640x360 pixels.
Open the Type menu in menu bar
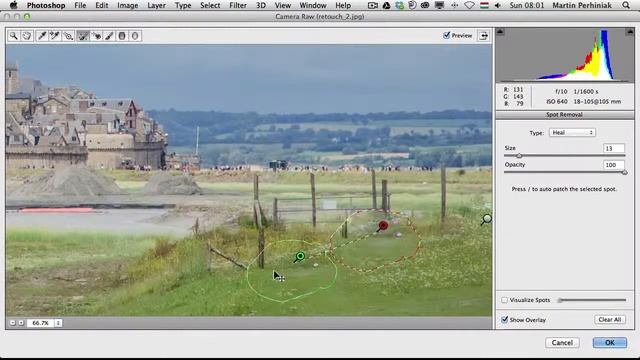(x=183, y=5)
